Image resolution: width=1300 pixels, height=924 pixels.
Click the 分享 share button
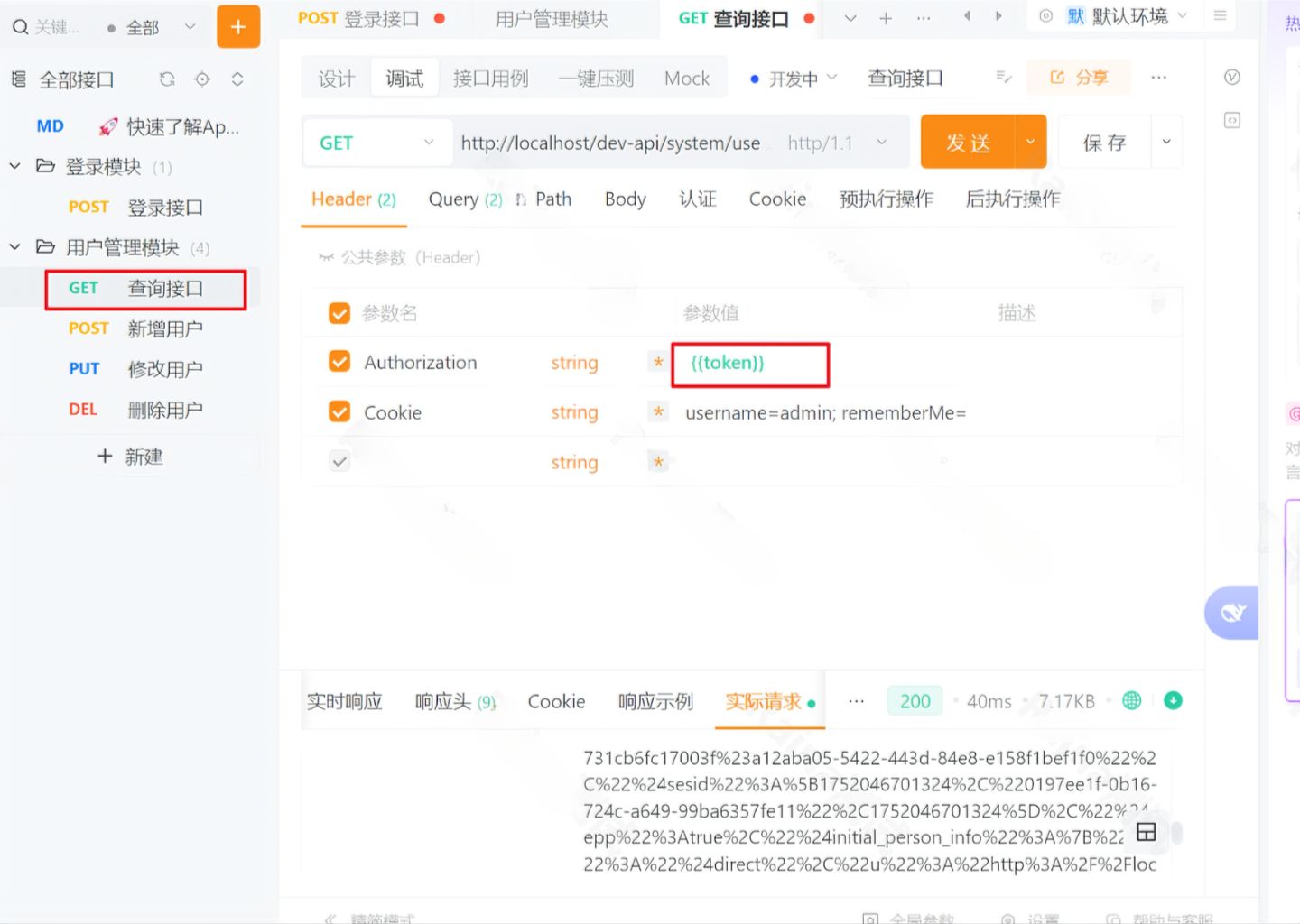point(1079,78)
